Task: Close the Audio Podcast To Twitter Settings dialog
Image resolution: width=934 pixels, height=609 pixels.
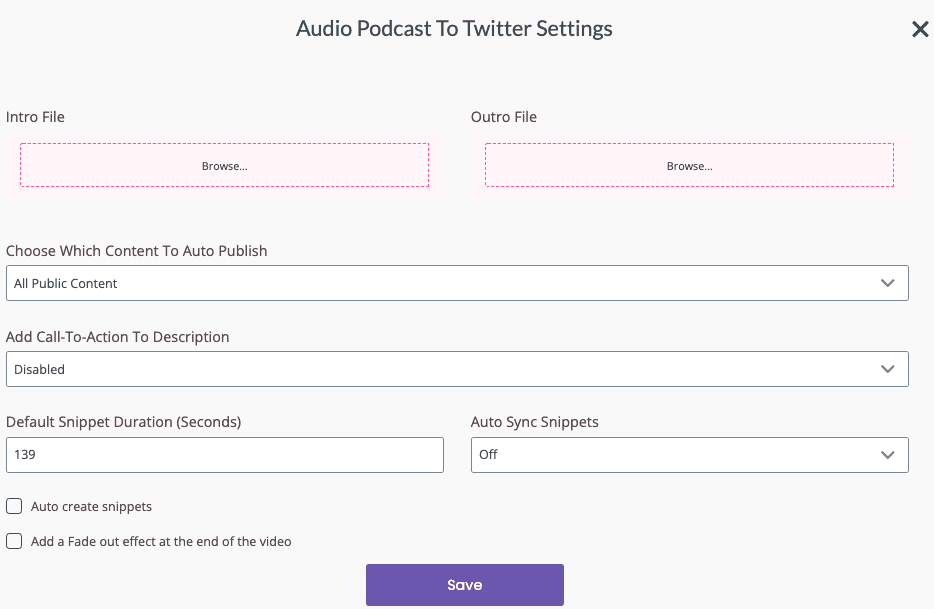Action: 920,29
